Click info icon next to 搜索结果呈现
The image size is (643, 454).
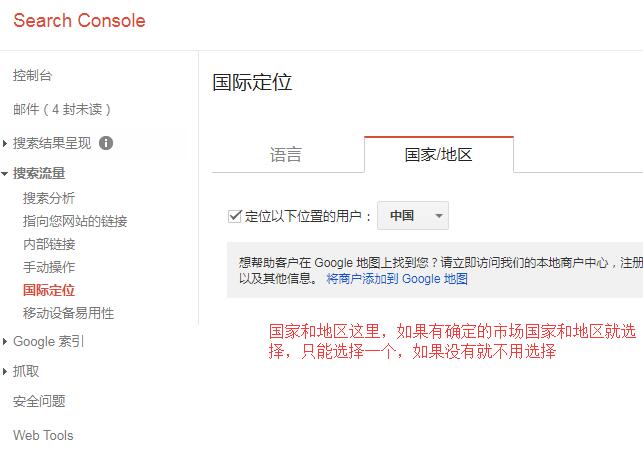[106, 143]
